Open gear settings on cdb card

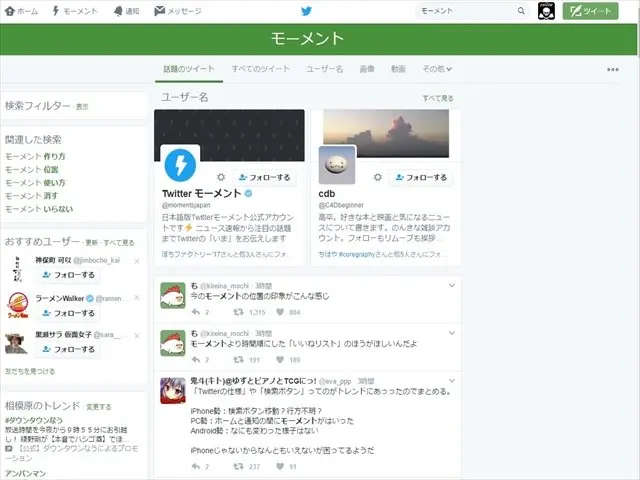click(378, 177)
